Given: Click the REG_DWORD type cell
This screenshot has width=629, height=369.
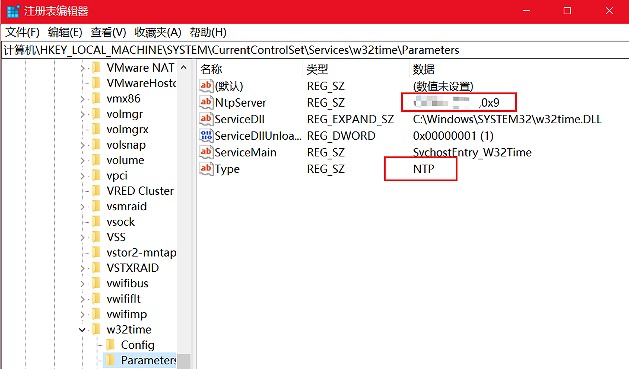Looking at the screenshot, I should (x=341, y=136).
